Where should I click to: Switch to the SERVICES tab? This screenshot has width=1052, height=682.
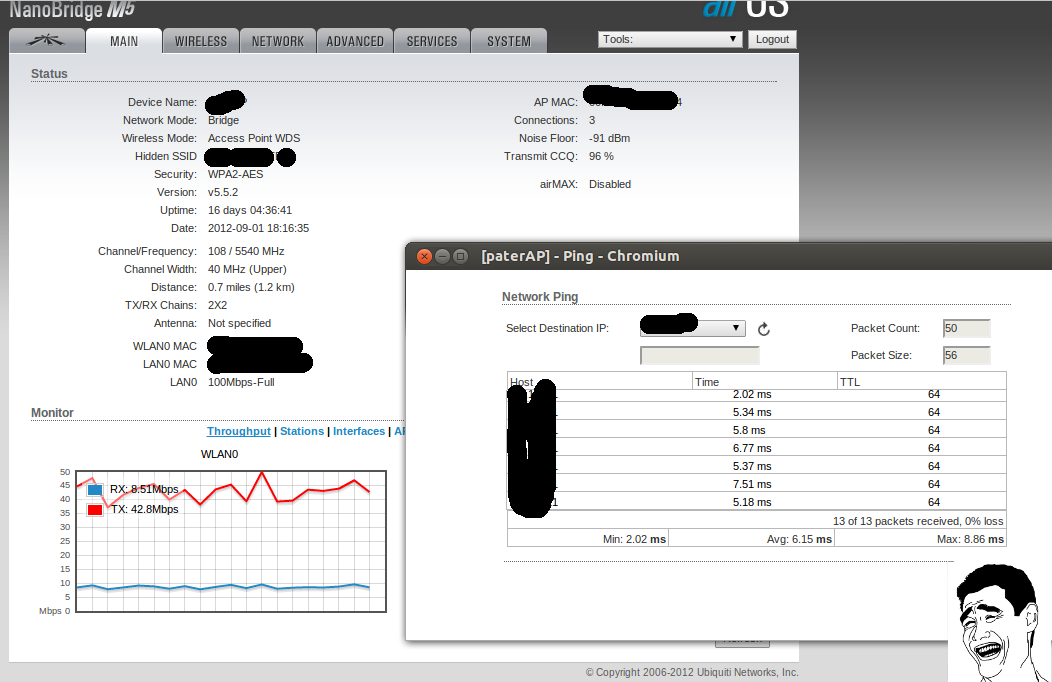(x=431, y=41)
